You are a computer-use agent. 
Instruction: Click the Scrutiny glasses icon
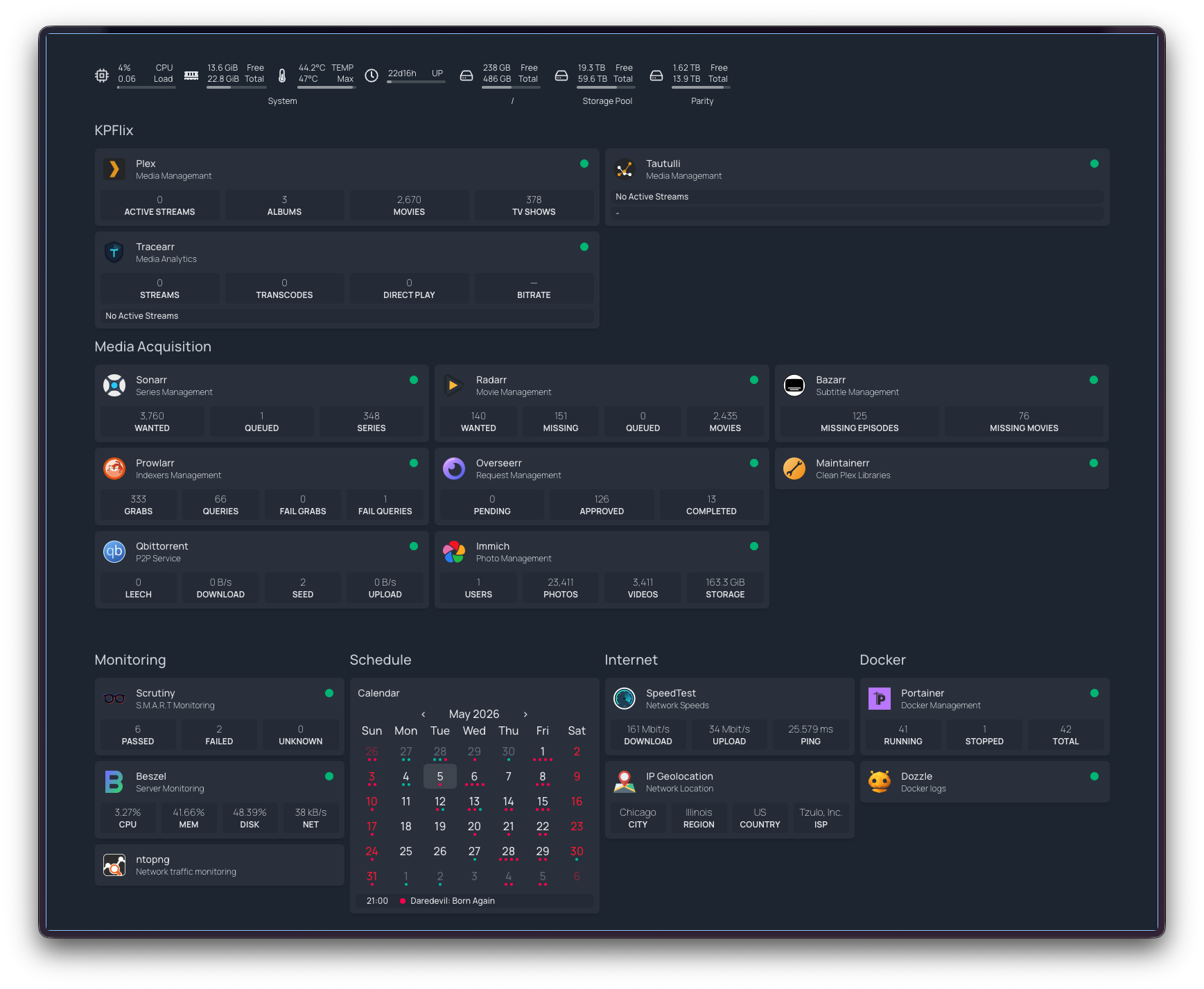pyautogui.click(x=114, y=699)
